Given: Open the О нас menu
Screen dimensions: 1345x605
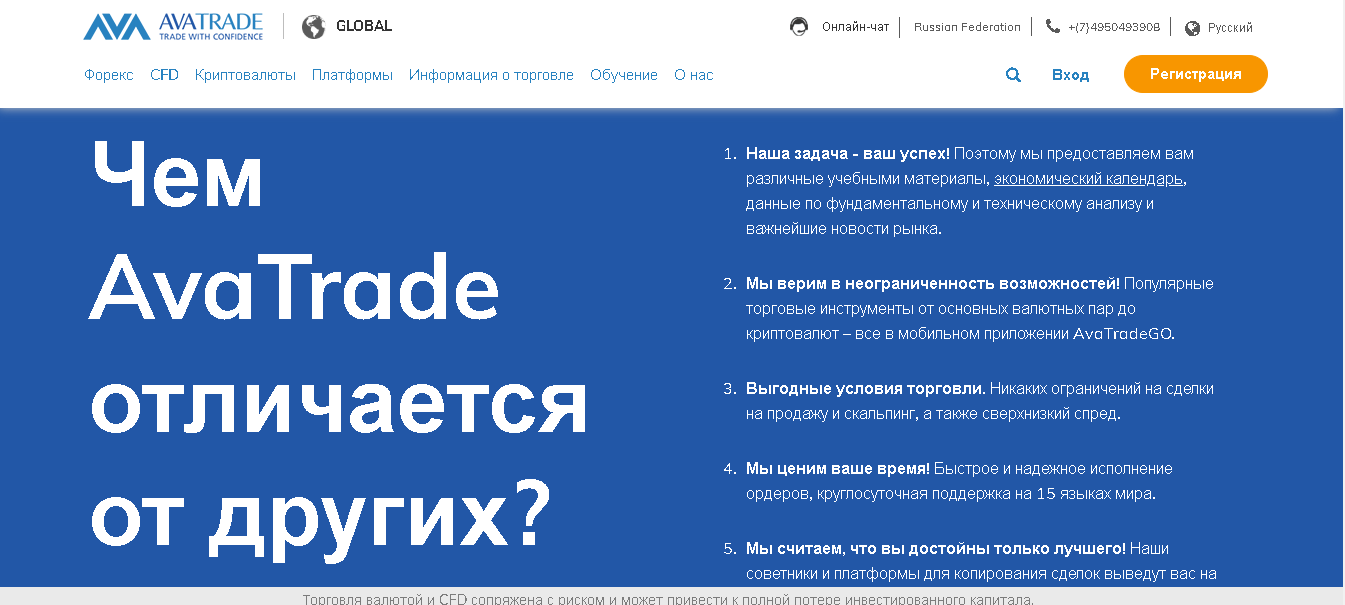Looking at the screenshot, I should tap(694, 75).
